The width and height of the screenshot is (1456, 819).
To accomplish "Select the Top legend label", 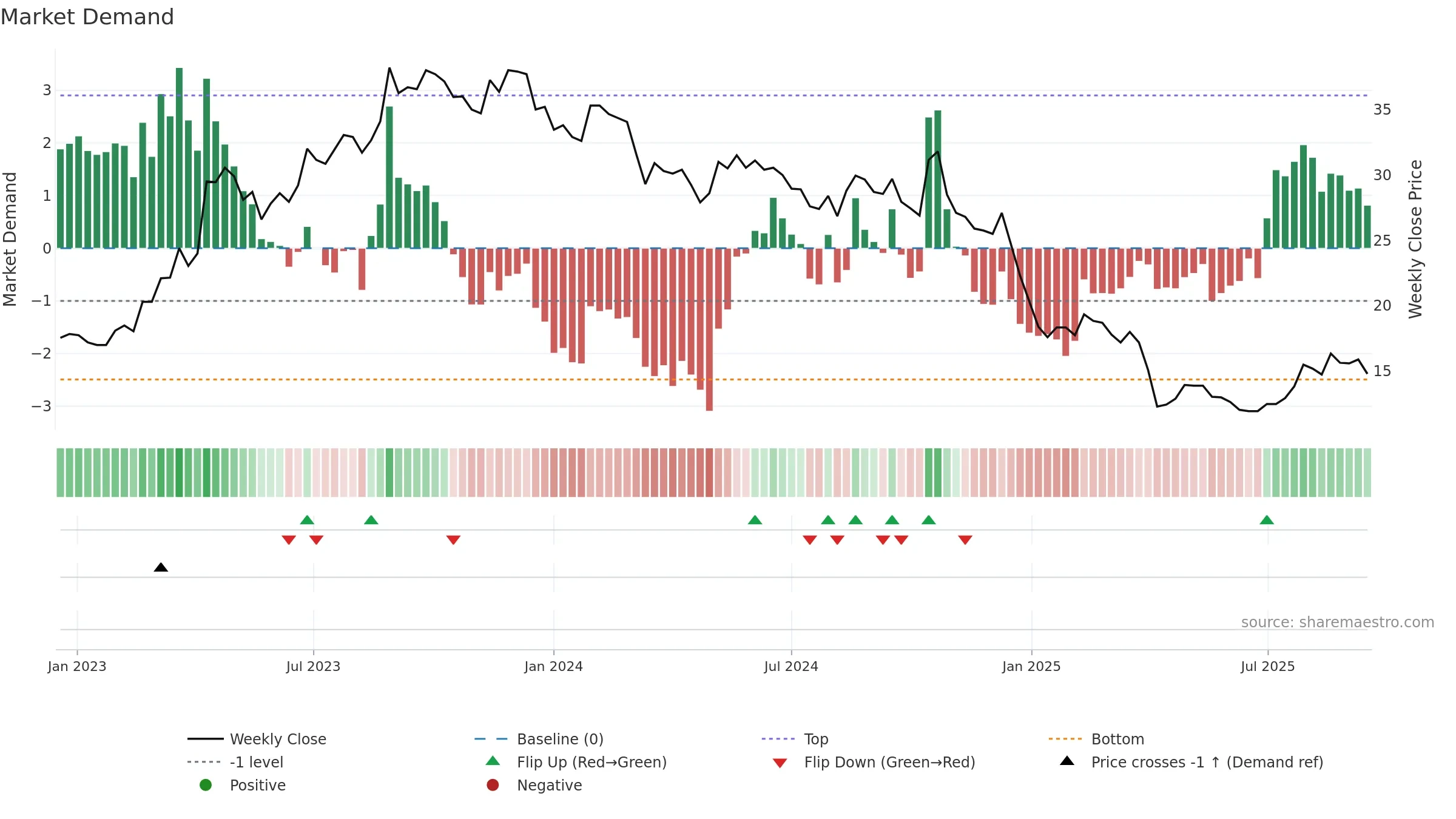I will [x=816, y=739].
